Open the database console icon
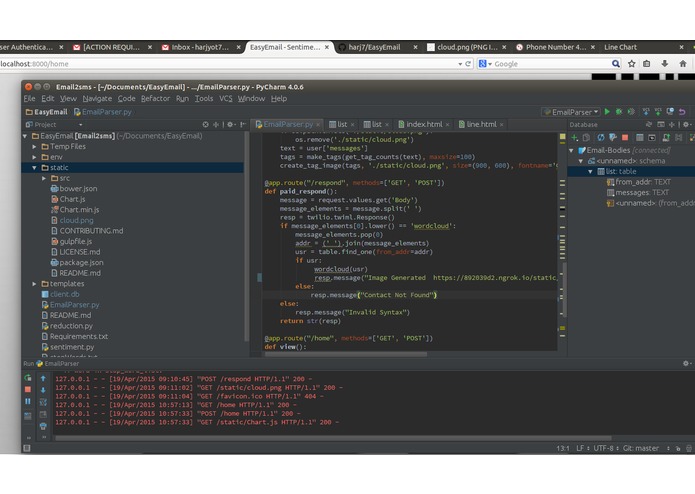Viewport: 695px width, 494px height. 652,138
